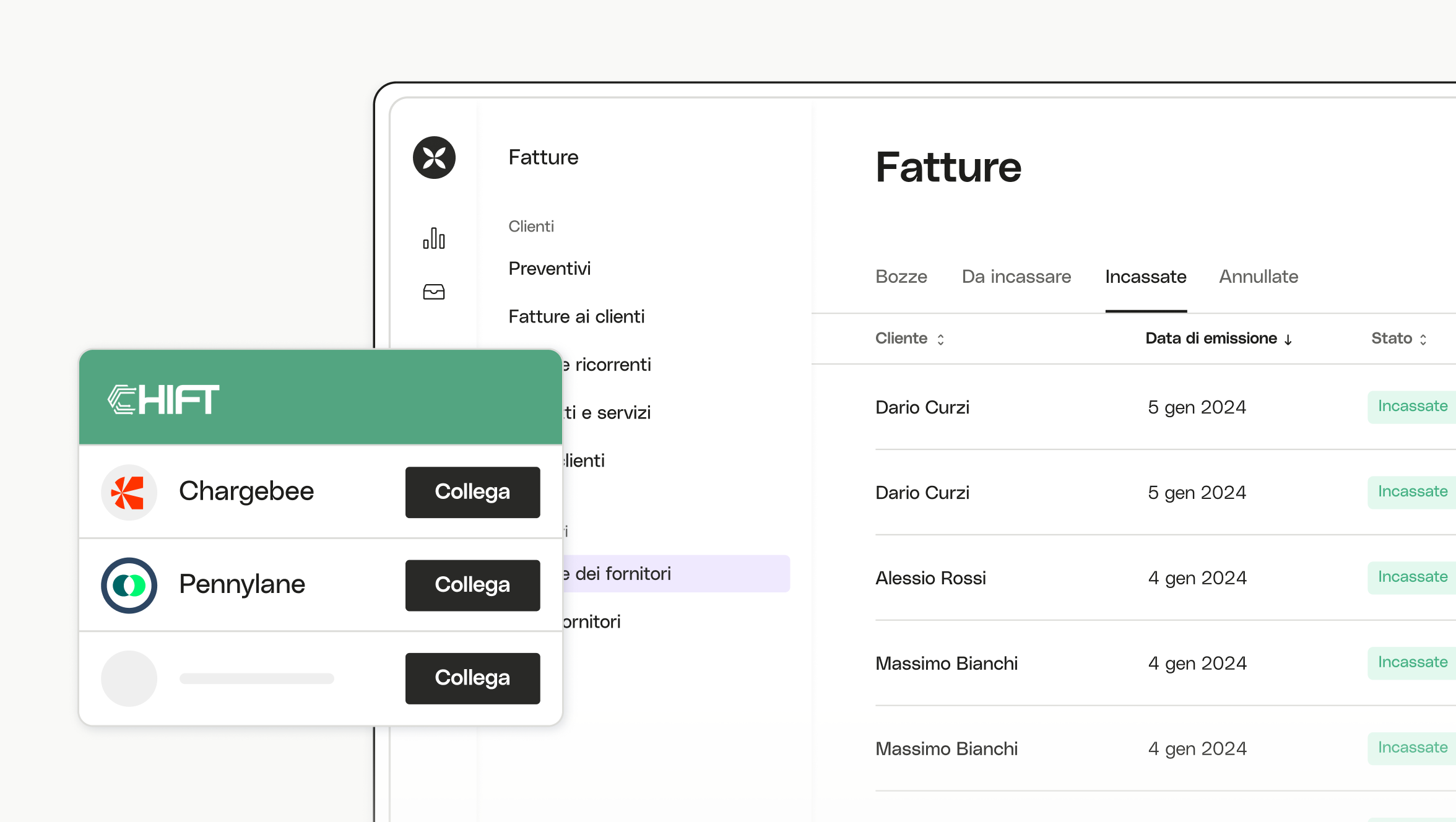Connect Chargebee with the Collega button
Screen dimensions: 1456x822
pos(472,492)
